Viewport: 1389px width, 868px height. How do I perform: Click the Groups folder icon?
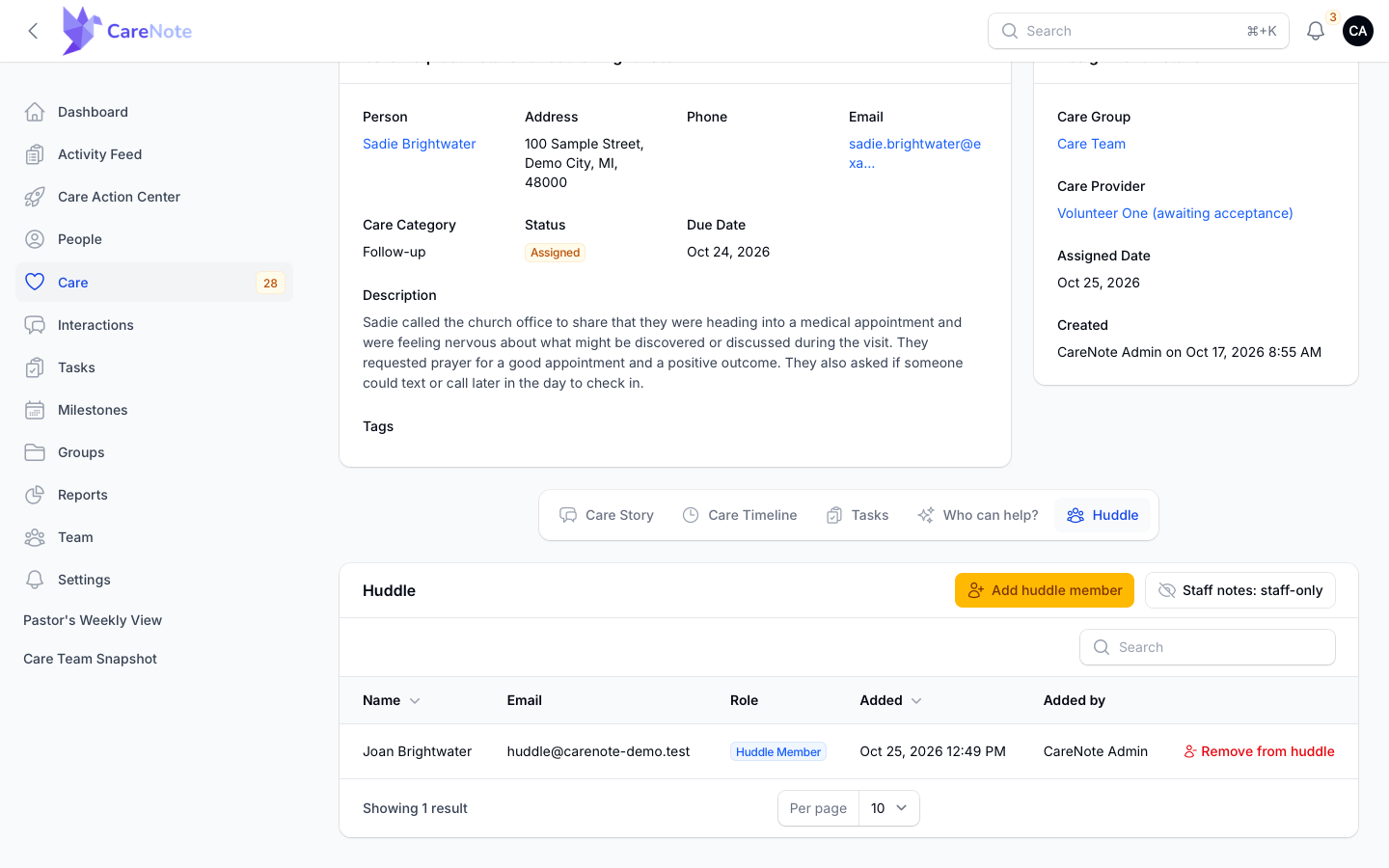coord(35,452)
